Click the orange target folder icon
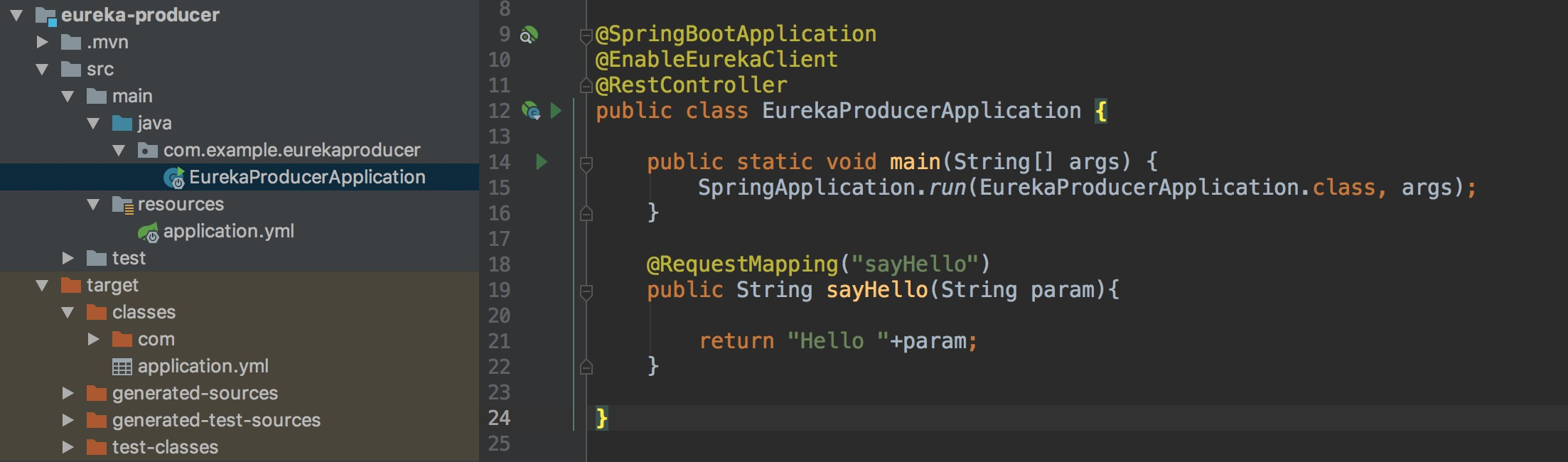The width and height of the screenshot is (1568, 462). click(x=71, y=285)
